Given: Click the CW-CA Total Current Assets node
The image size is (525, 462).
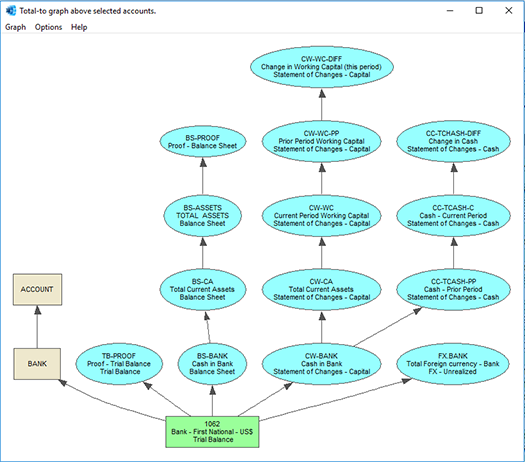Looking at the screenshot, I should click(322, 290).
